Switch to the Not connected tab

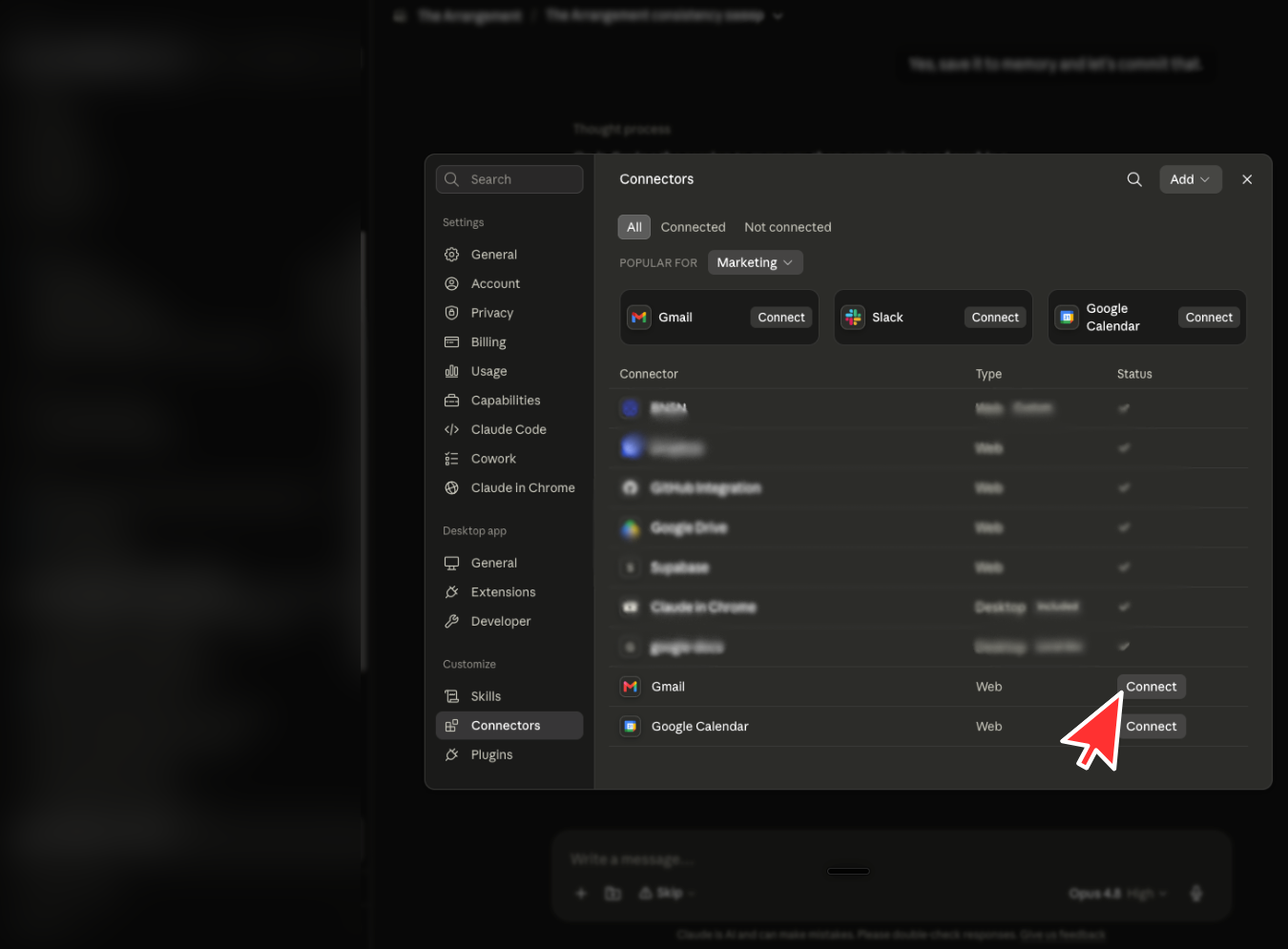coord(788,227)
